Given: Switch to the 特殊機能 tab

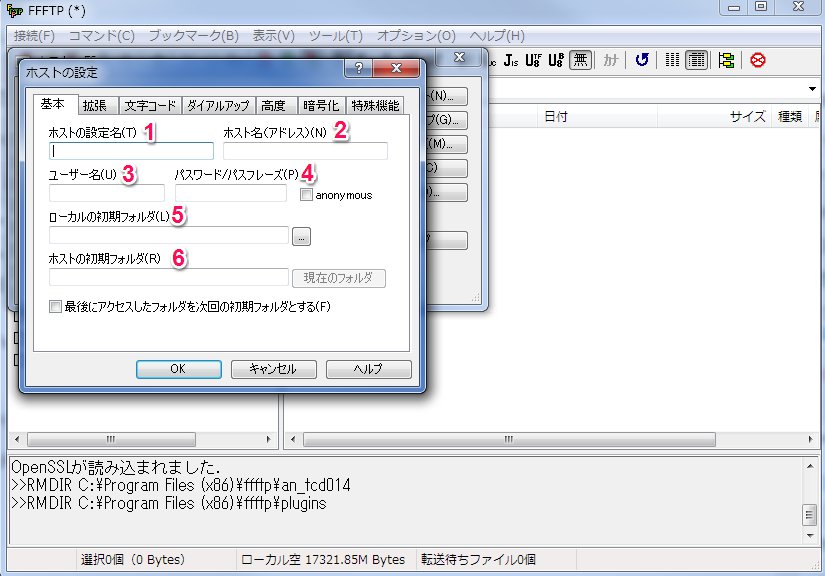Looking at the screenshot, I should click(375, 106).
